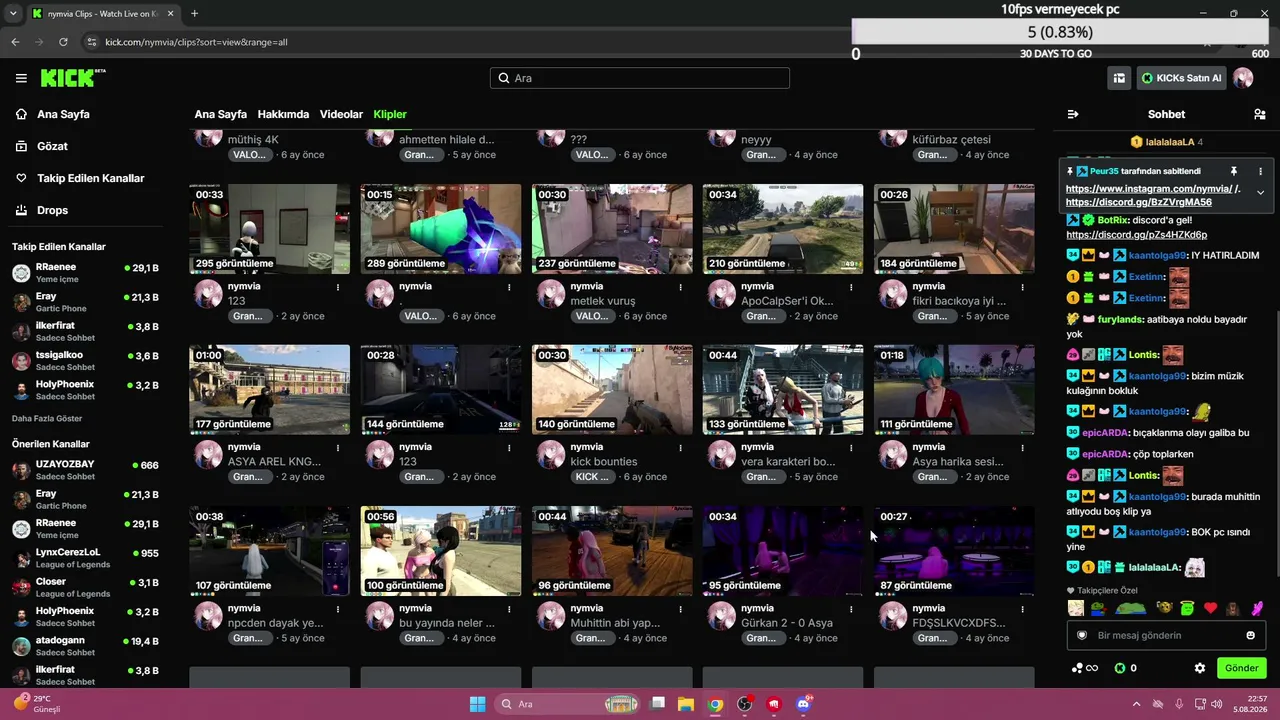Open pinned message three-dot options
The height and width of the screenshot is (720, 1280).
coord(1260,171)
